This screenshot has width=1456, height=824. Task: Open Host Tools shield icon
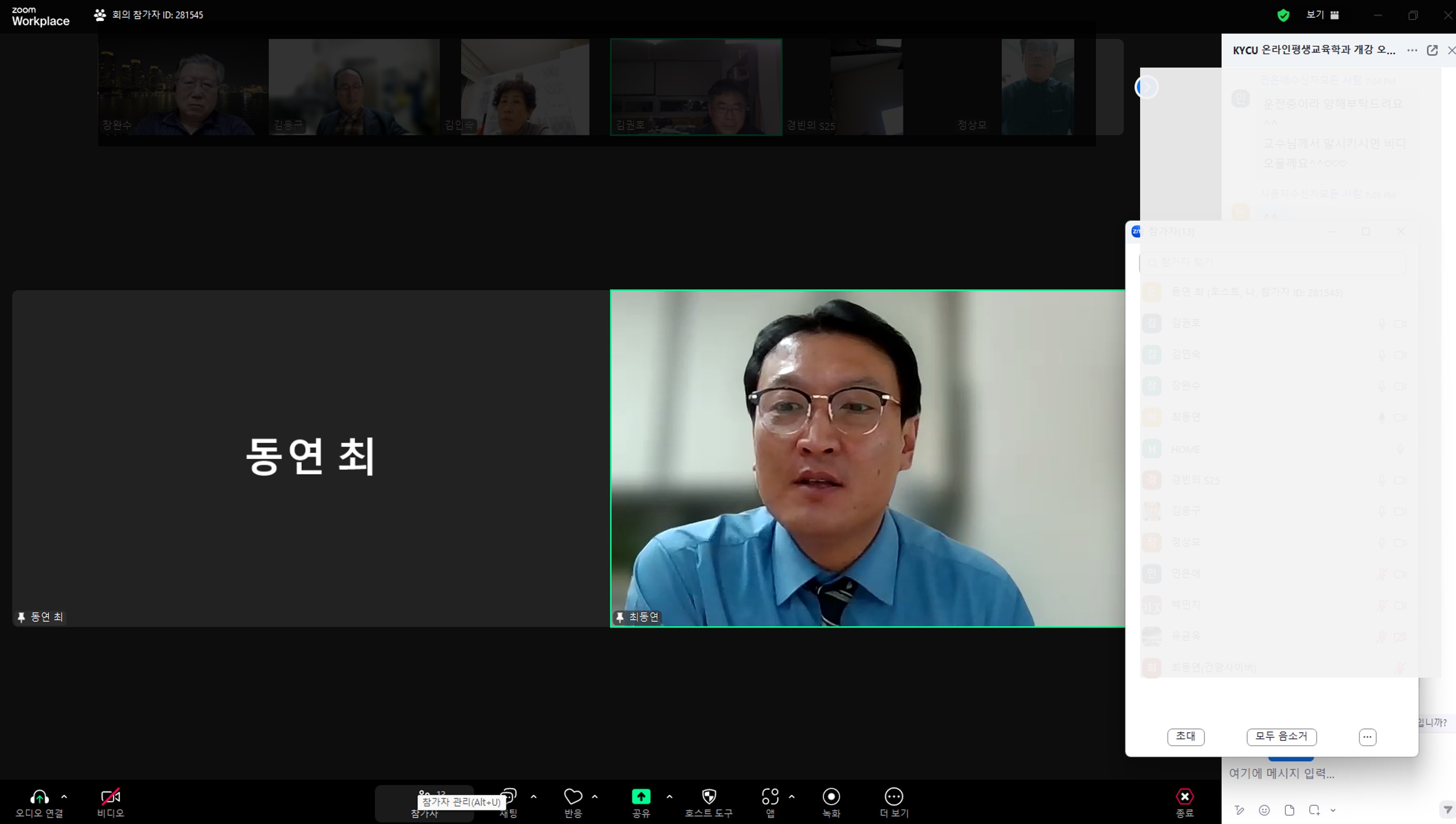tap(709, 797)
